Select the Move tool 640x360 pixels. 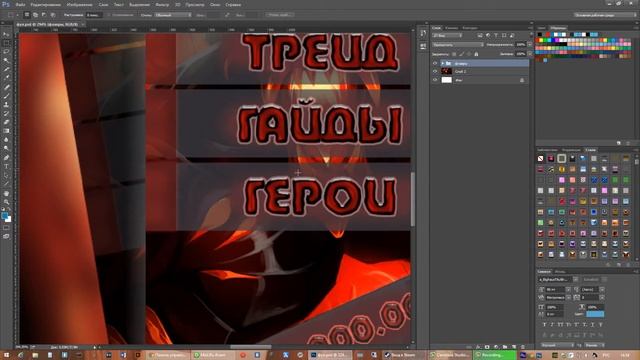click(x=6, y=34)
